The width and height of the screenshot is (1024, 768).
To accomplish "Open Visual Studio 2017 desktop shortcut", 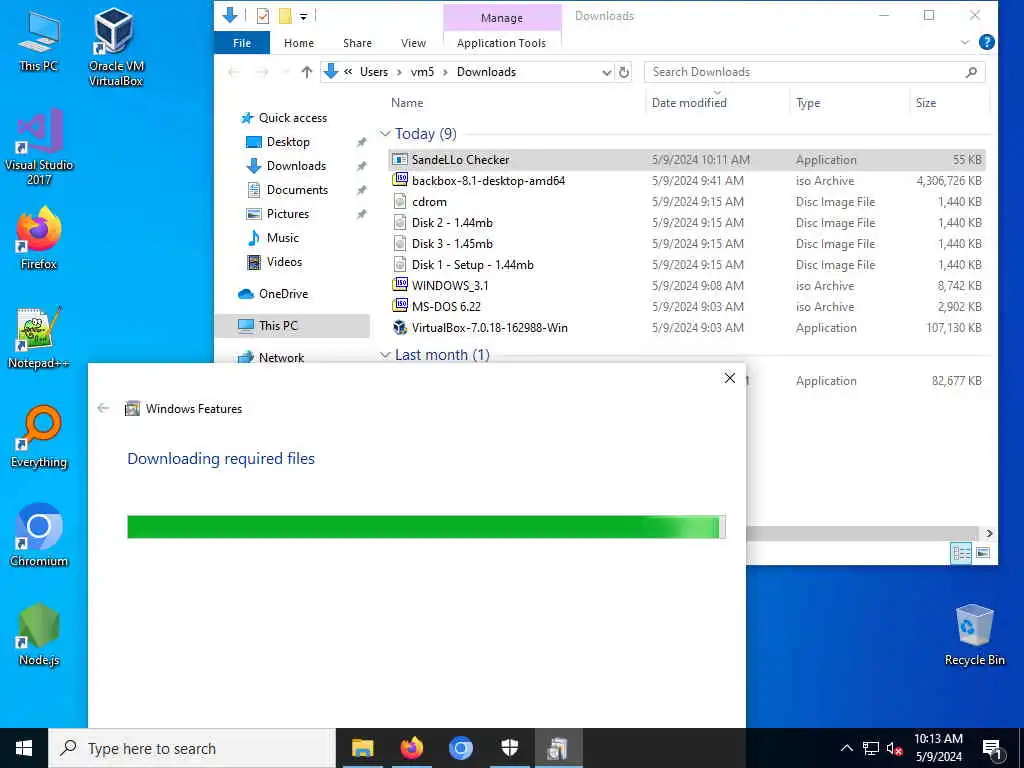I will pos(39,147).
